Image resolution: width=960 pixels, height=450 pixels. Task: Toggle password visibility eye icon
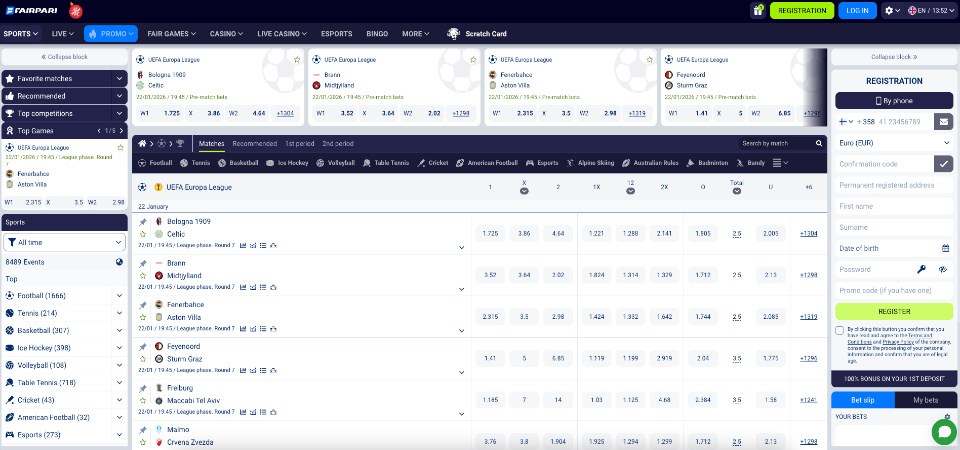(943, 269)
